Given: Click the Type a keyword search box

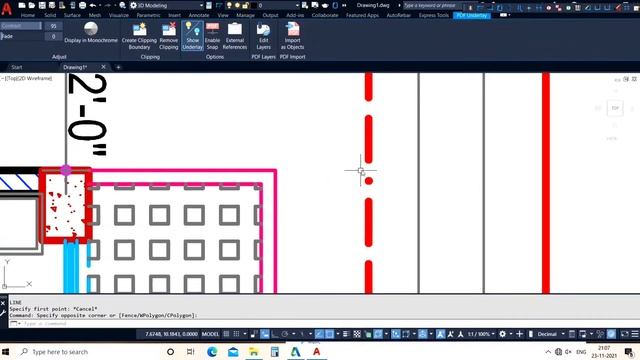Looking at the screenshot, I should click(433, 5).
